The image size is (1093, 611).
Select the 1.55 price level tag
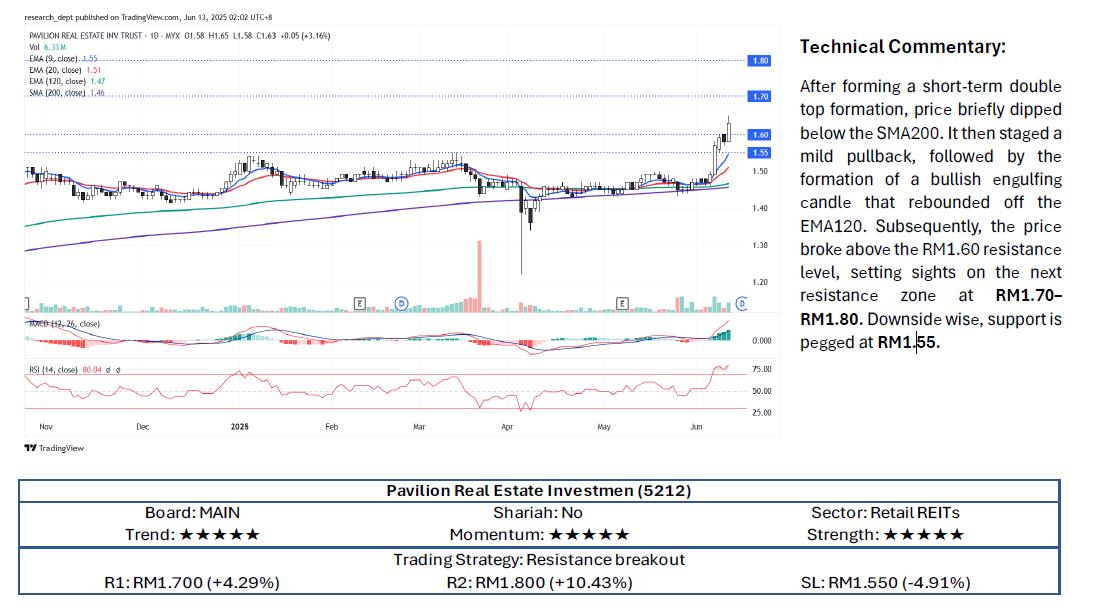click(x=759, y=153)
